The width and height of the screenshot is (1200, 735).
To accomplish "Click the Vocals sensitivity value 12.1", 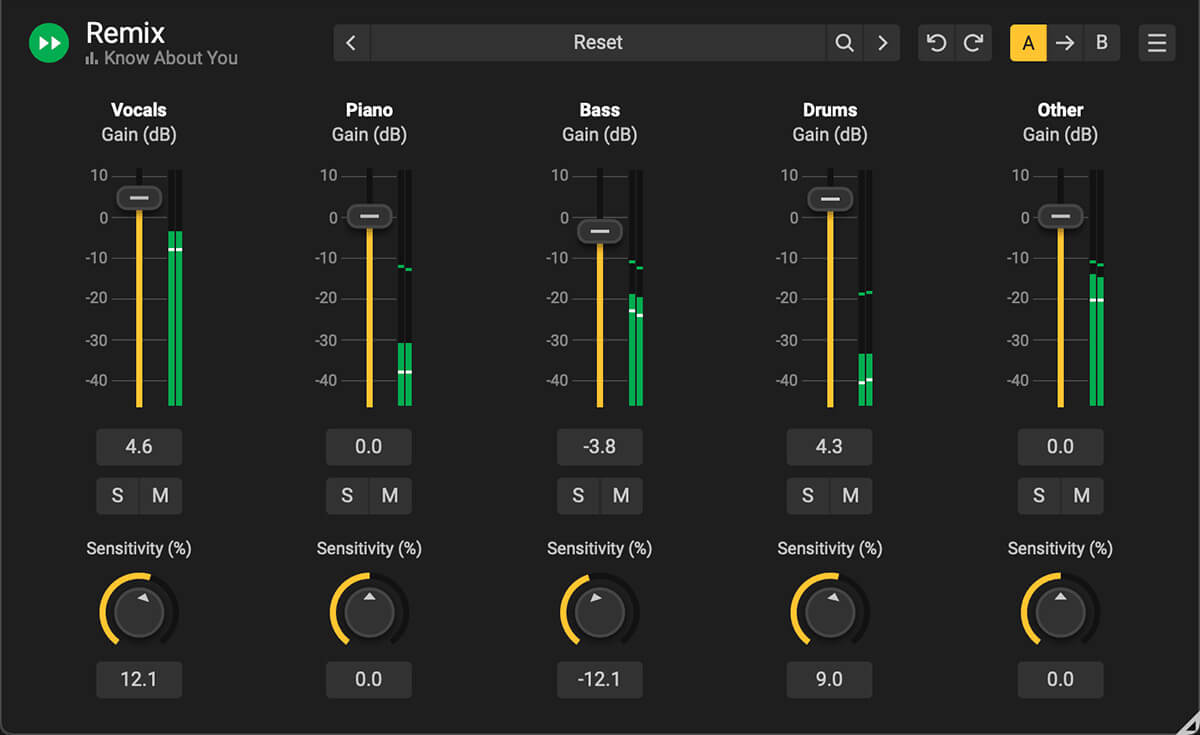I will (139, 680).
